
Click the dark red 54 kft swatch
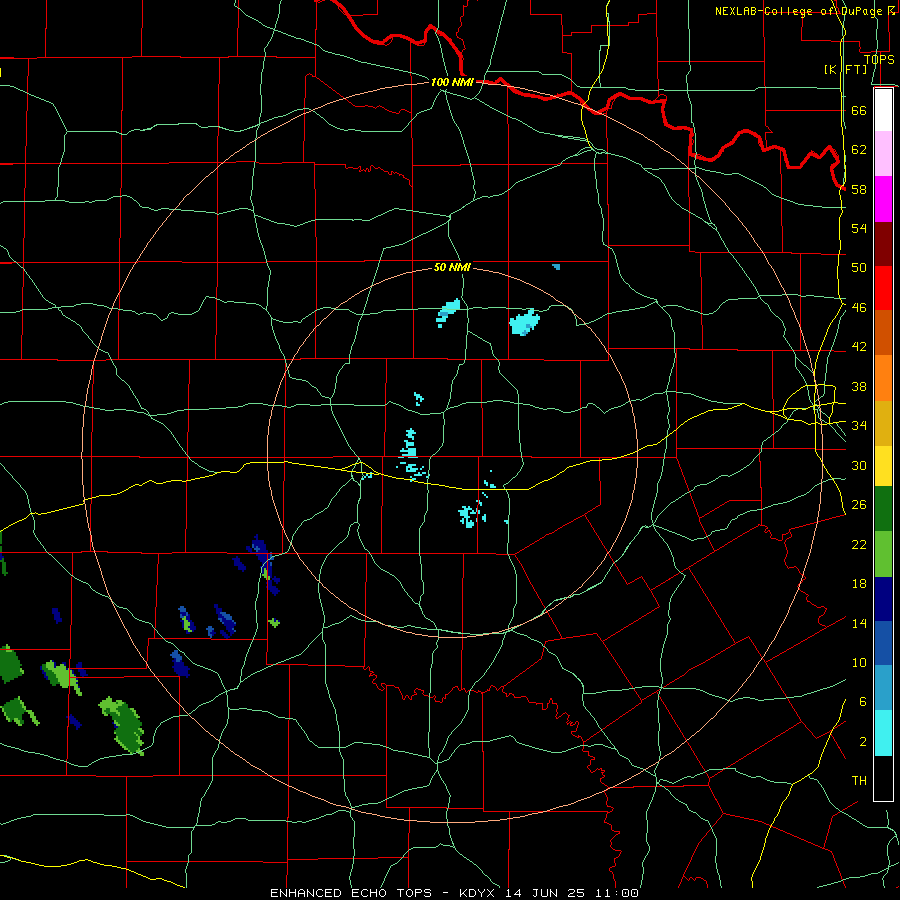(x=883, y=244)
